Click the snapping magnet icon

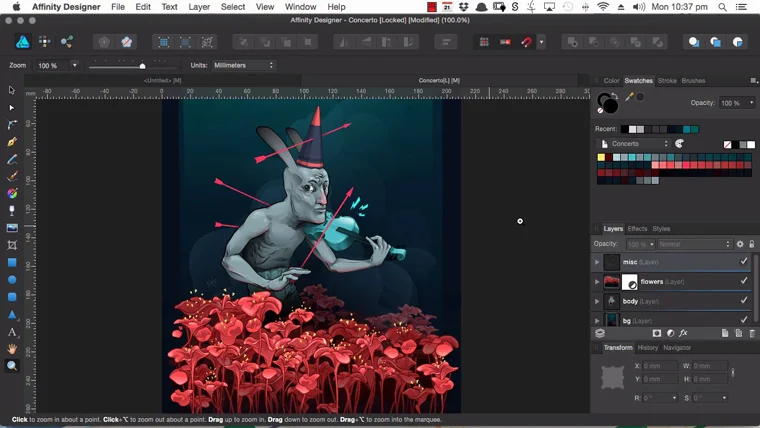(526, 42)
